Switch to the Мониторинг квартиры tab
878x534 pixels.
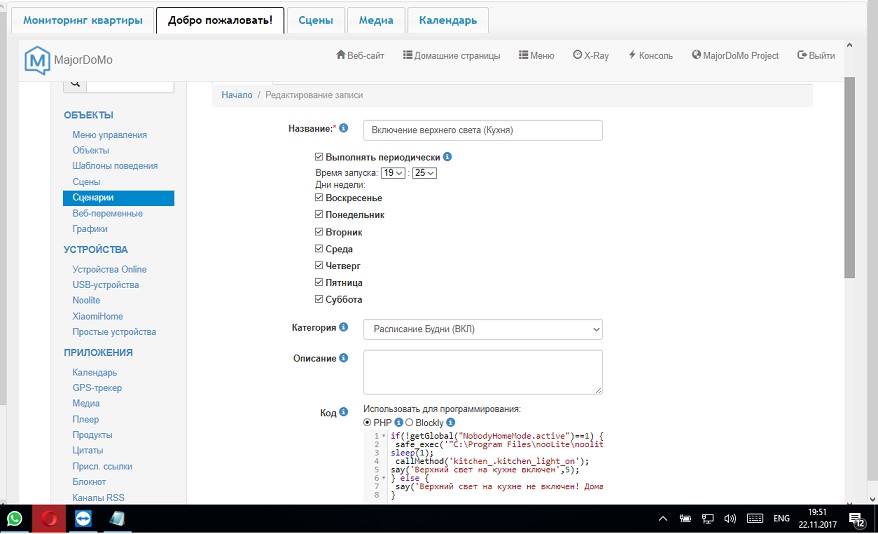click(x=83, y=20)
